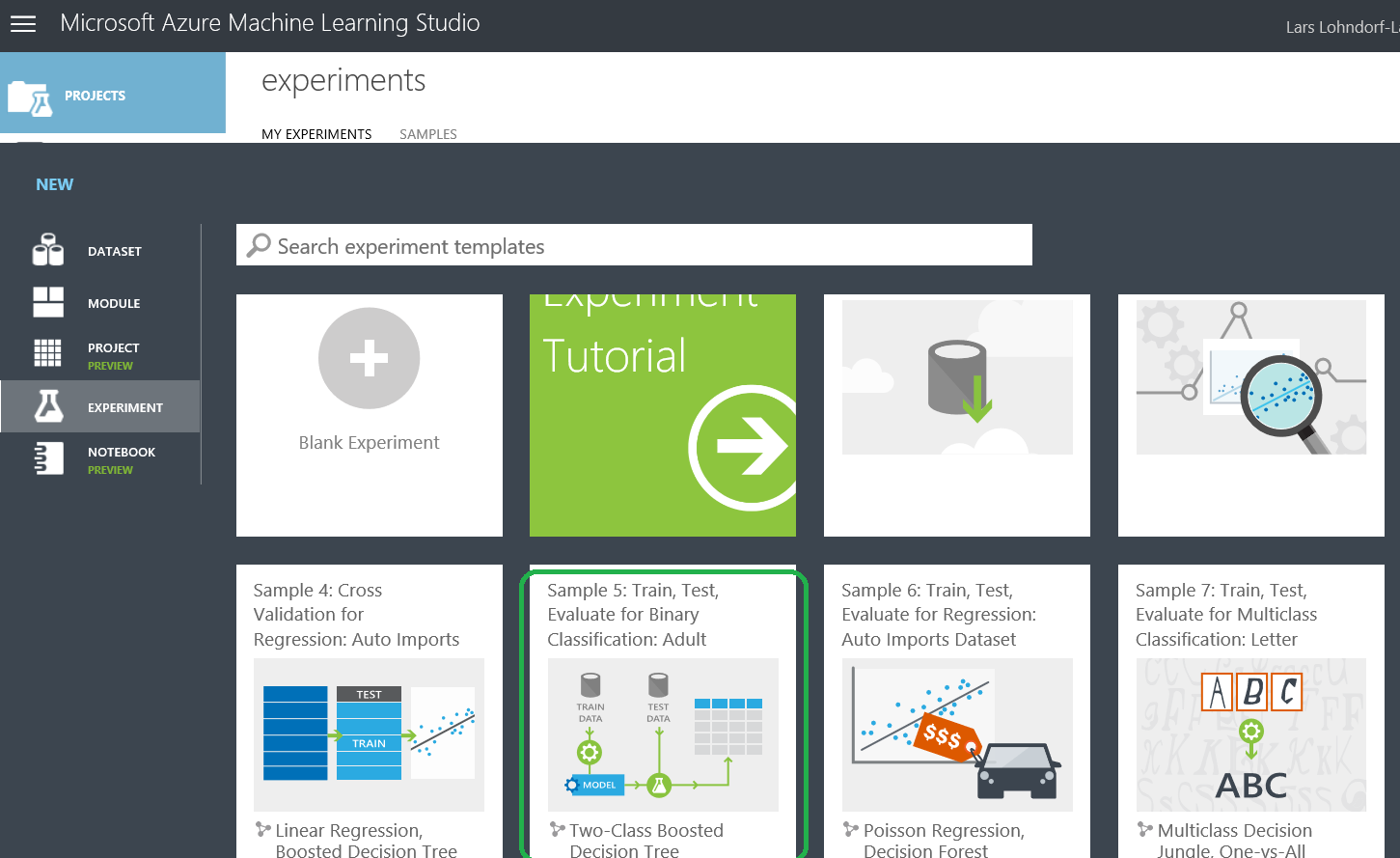Viewport: 1400px width, 858px height.
Task: Open the data download cylinder template tile
Action: (957, 378)
